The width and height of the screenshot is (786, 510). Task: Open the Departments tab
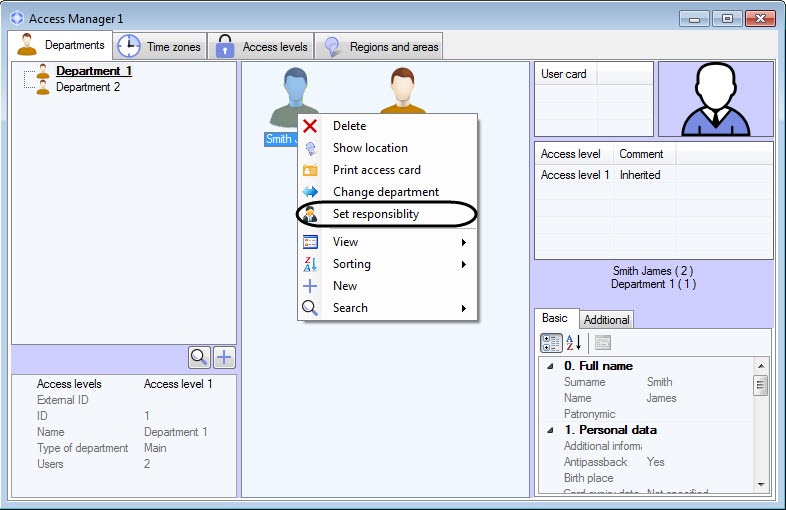(x=61, y=45)
